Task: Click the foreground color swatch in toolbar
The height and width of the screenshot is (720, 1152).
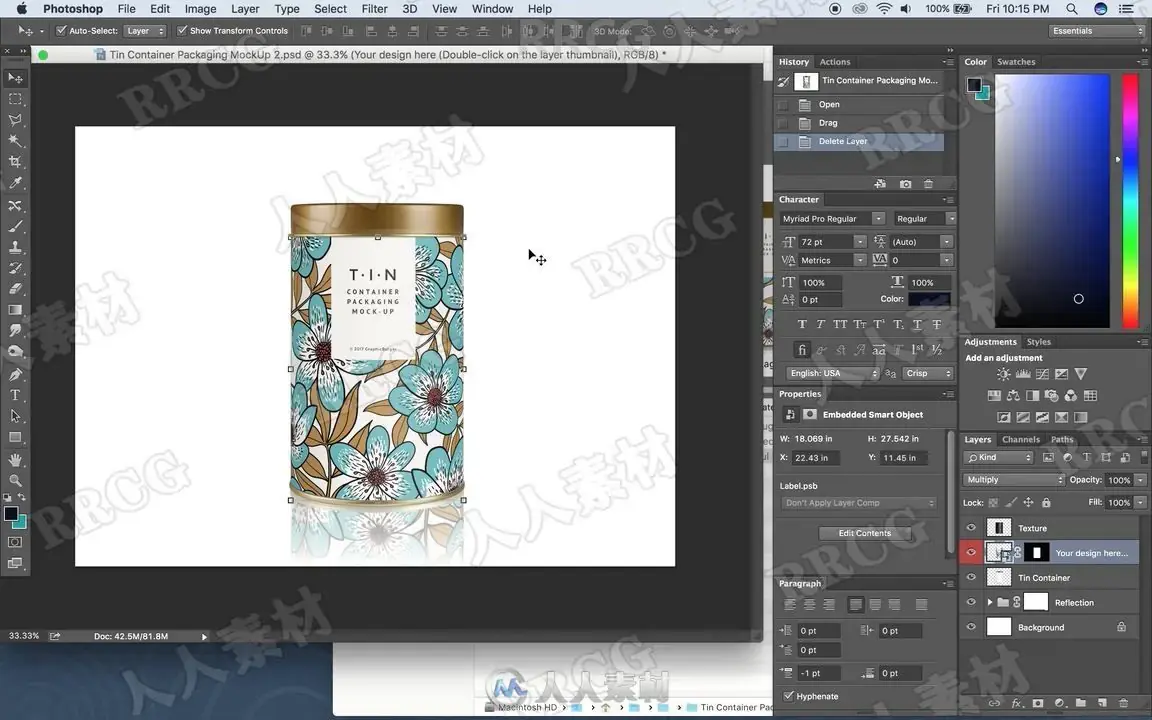Action: coord(11,514)
